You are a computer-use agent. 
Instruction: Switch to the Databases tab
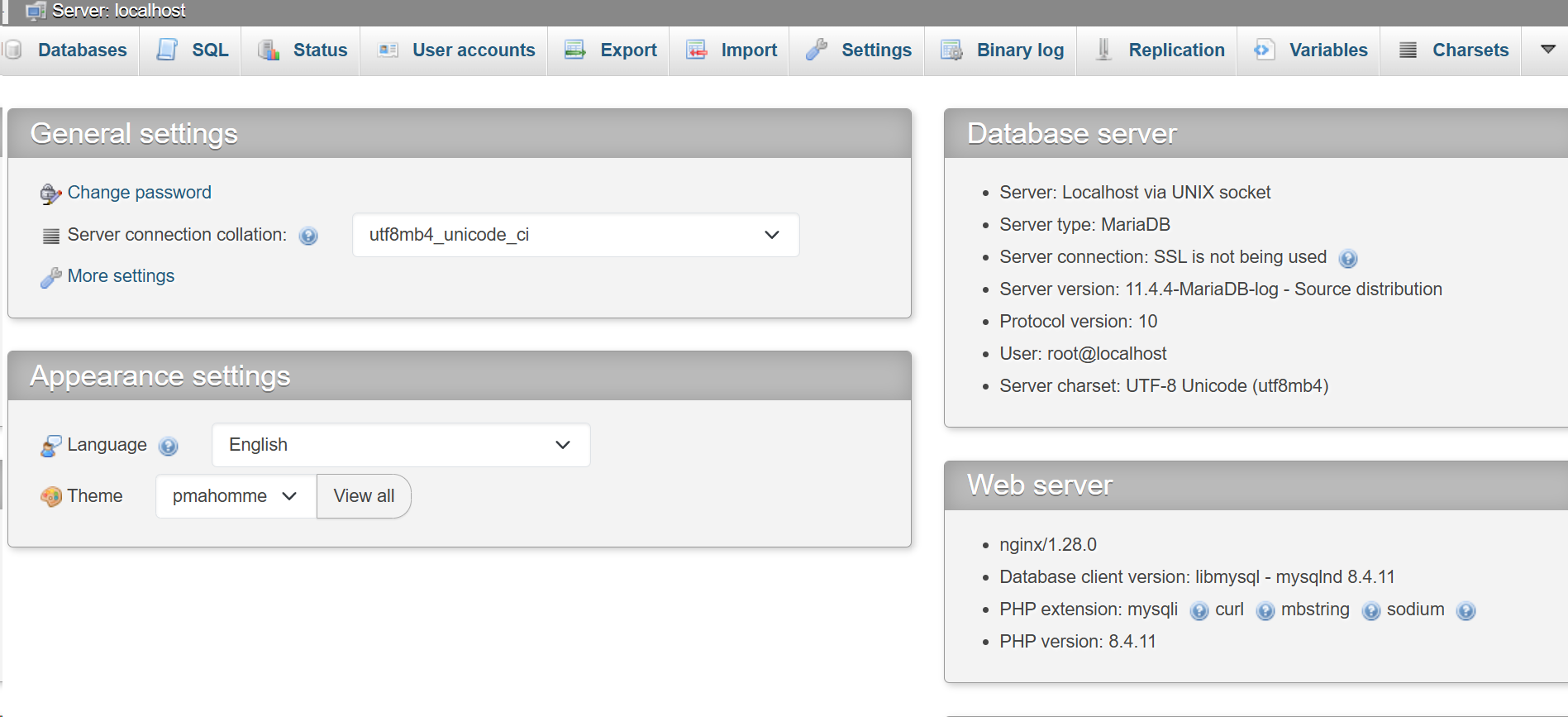point(82,50)
